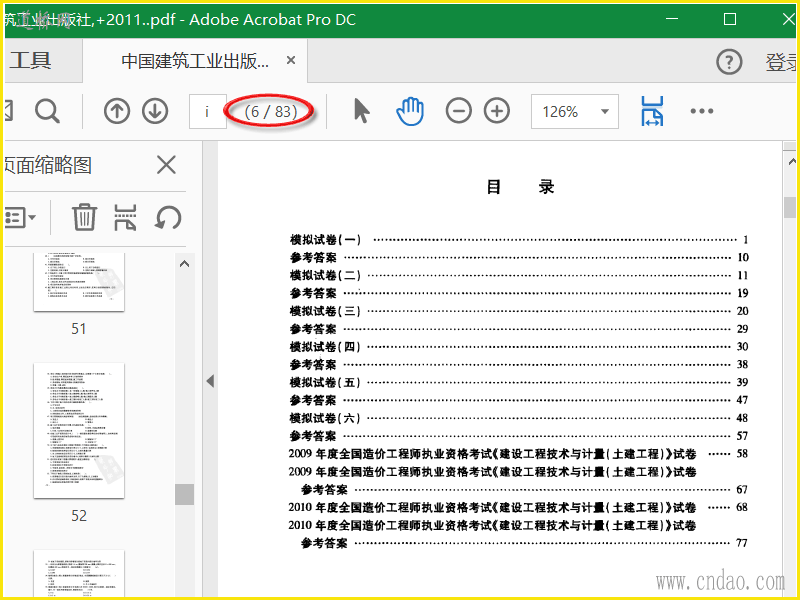This screenshot has height=600, width=800.
Task: Select the page 52 thumbnail
Action: [79, 431]
